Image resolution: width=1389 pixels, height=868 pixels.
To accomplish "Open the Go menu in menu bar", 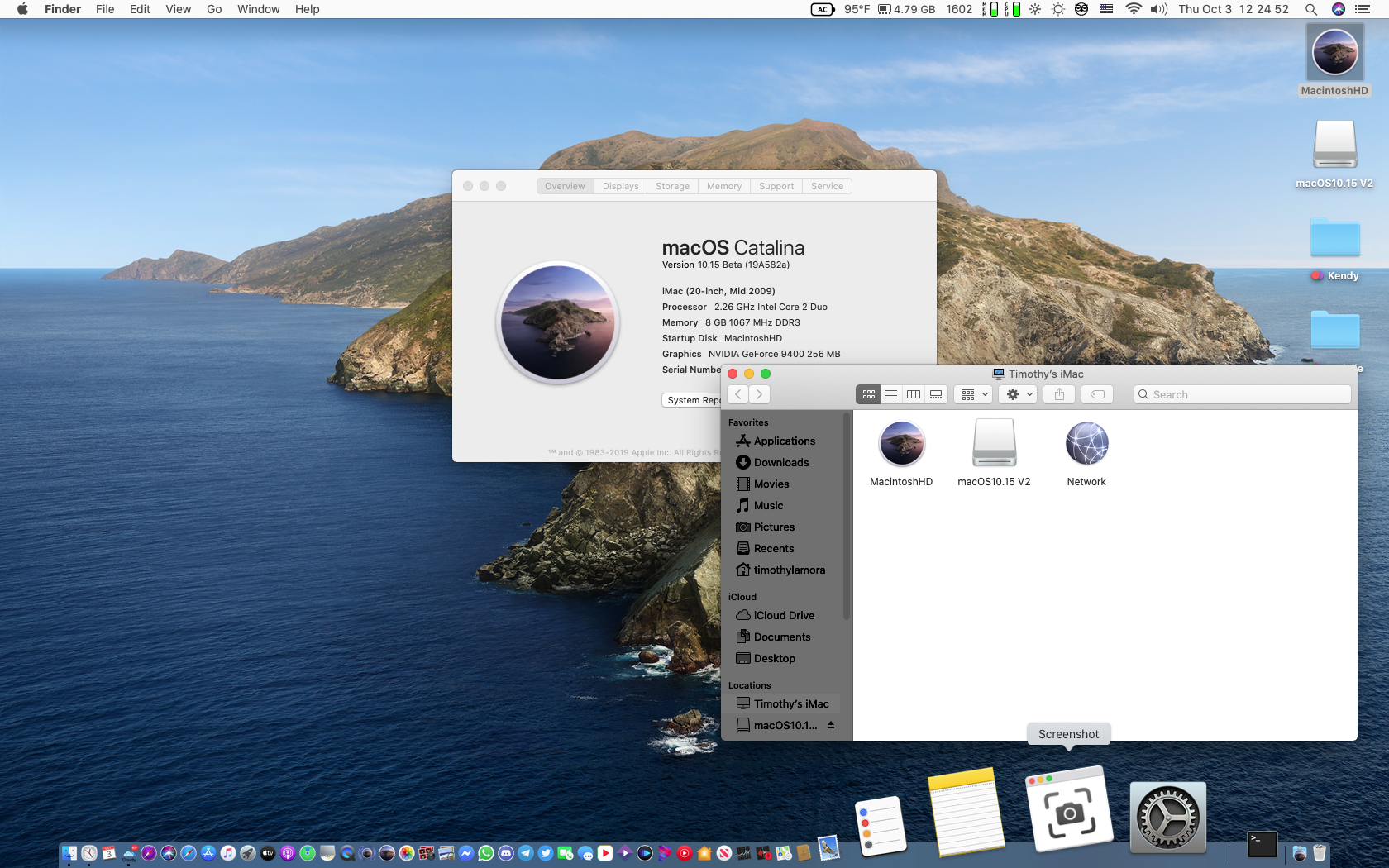I will coord(214,9).
